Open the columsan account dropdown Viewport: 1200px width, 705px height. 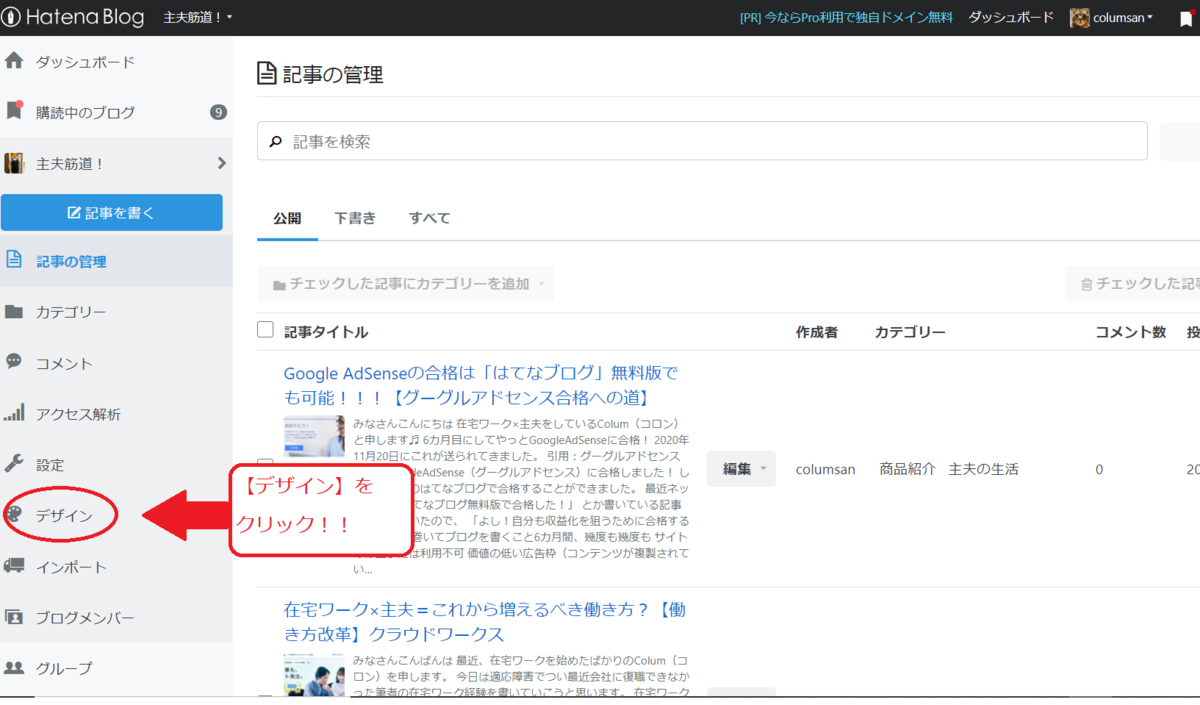pos(1123,18)
